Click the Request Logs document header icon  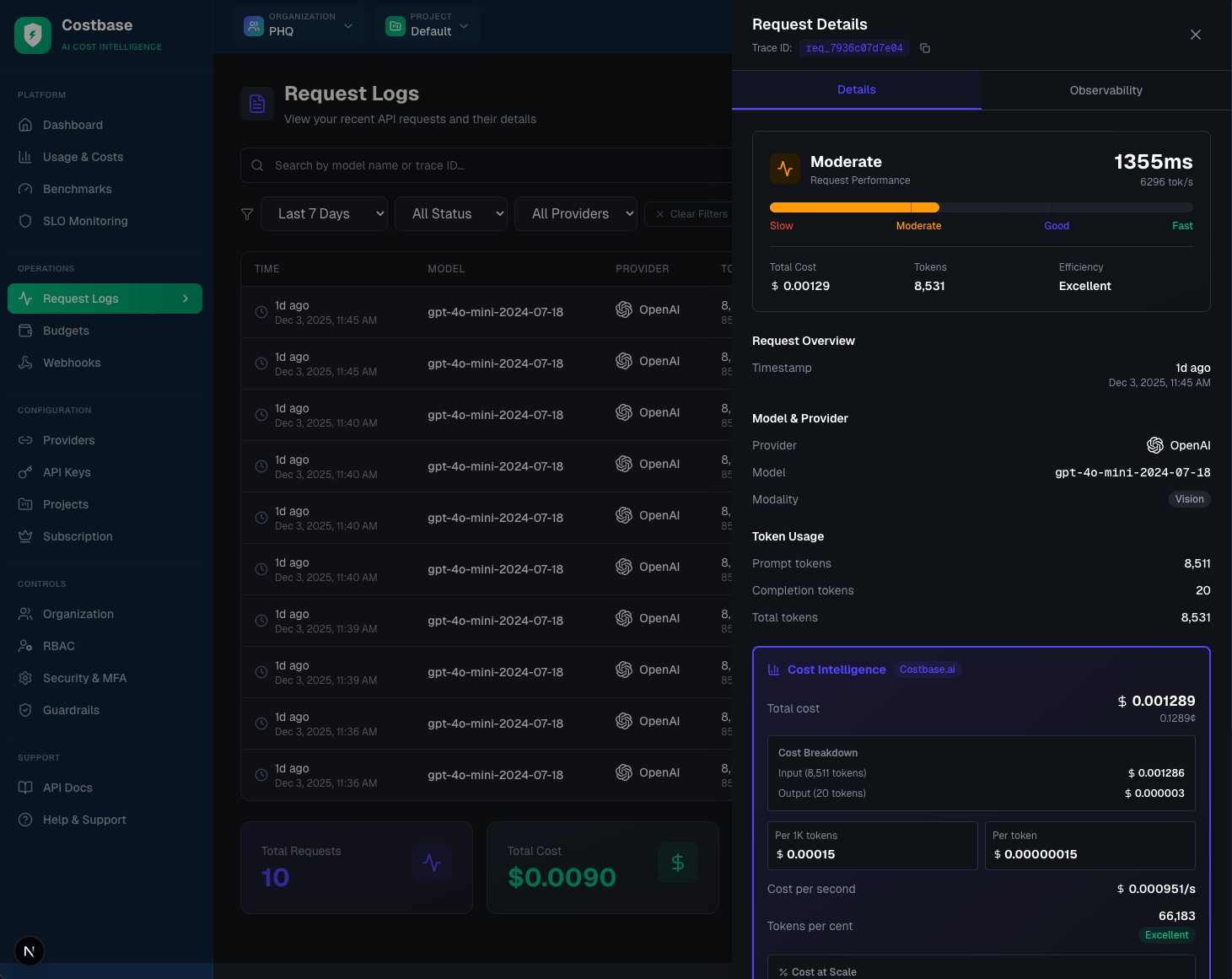coord(257,104)
